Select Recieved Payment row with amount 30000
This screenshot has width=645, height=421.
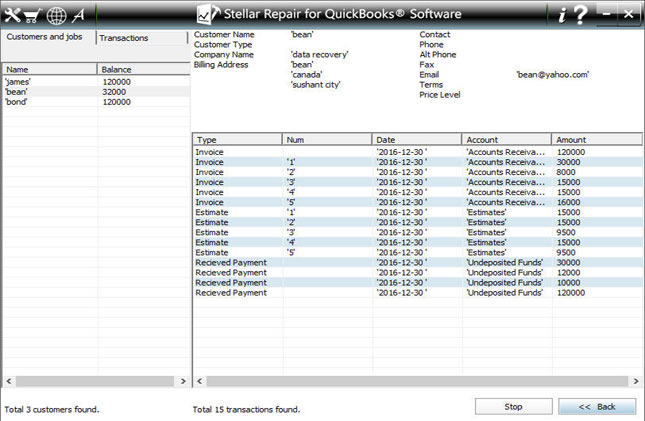pos(417,263)
